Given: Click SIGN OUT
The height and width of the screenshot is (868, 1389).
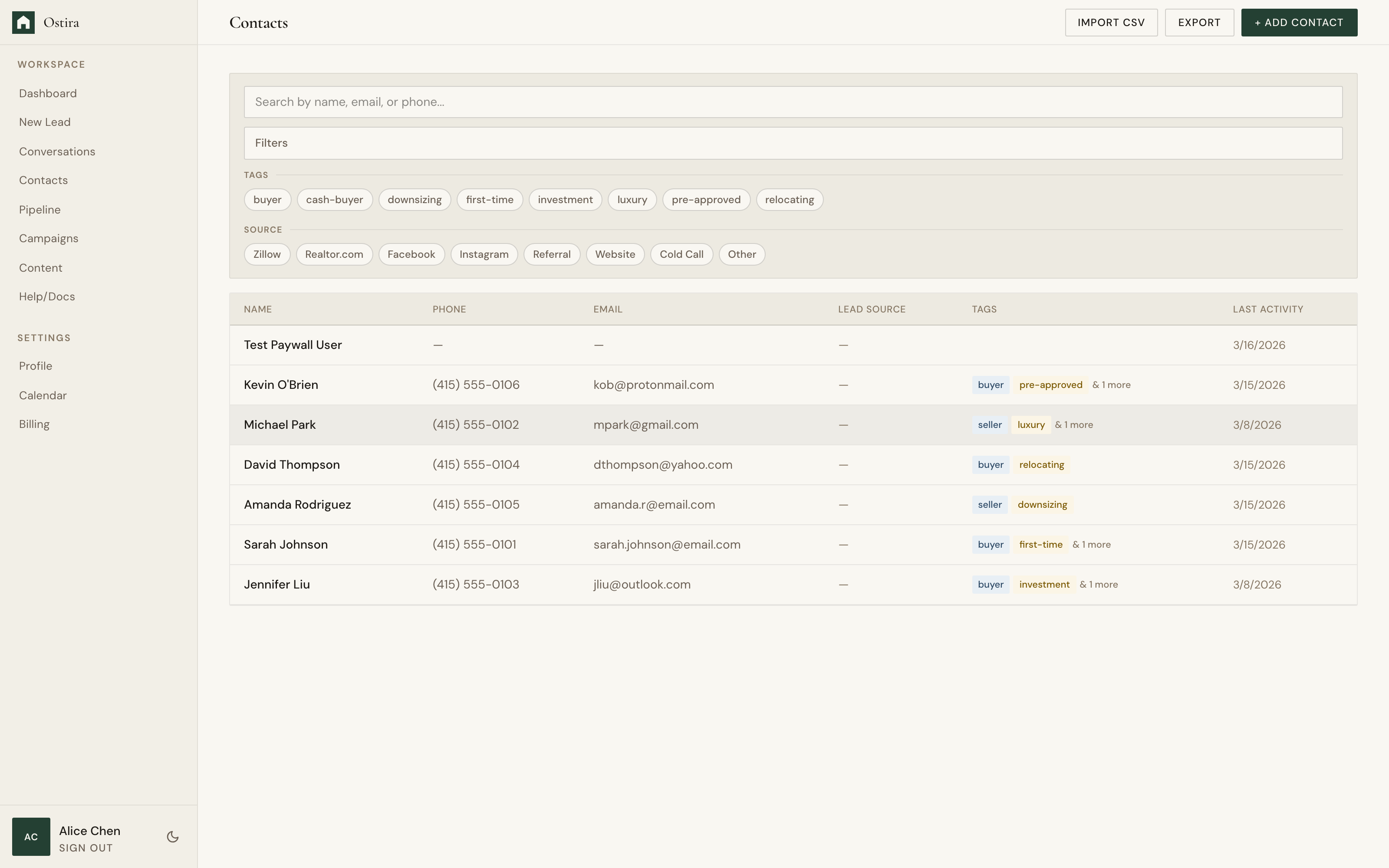Looking at the screenshot, I should pos(86,848).
